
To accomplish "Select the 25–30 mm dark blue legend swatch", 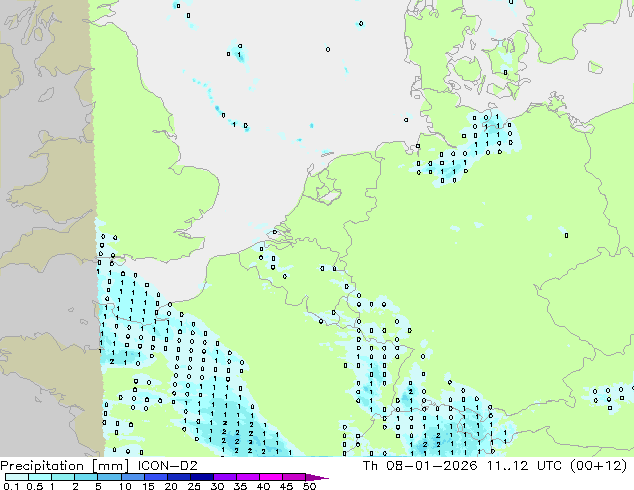I will point(202,477).
